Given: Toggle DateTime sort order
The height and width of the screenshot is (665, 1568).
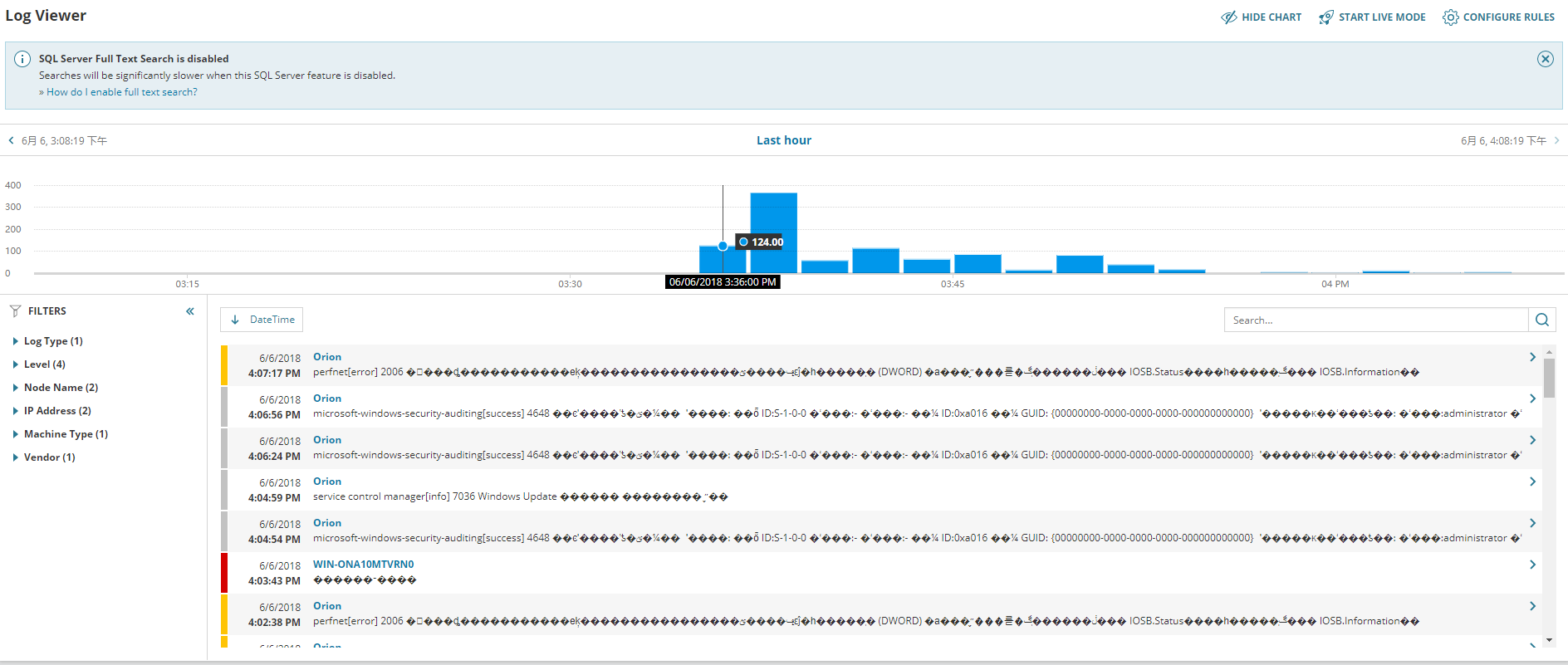Looking at the screenshot, I should tap(262, 320).
